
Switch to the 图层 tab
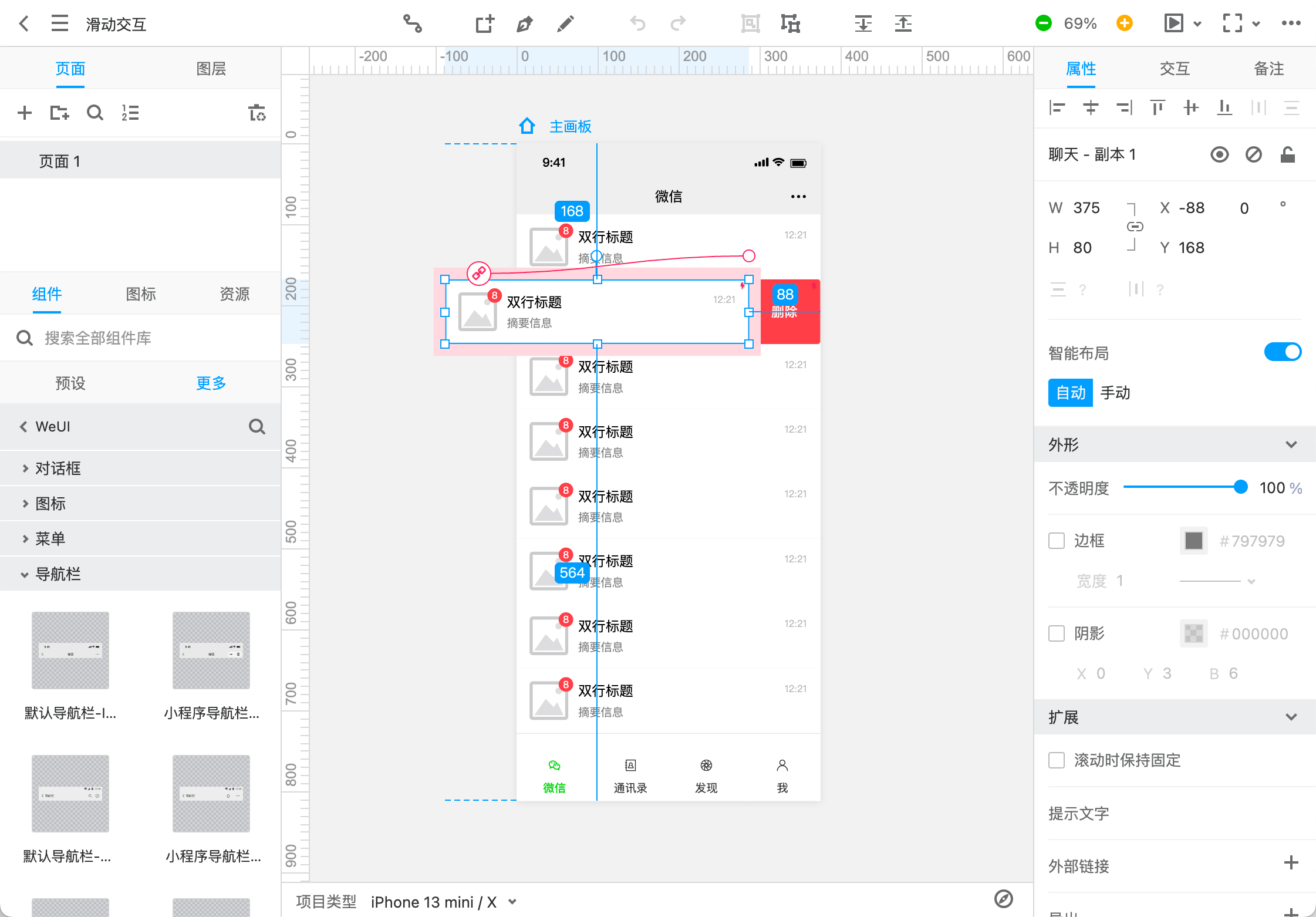(x=211, y=68)
